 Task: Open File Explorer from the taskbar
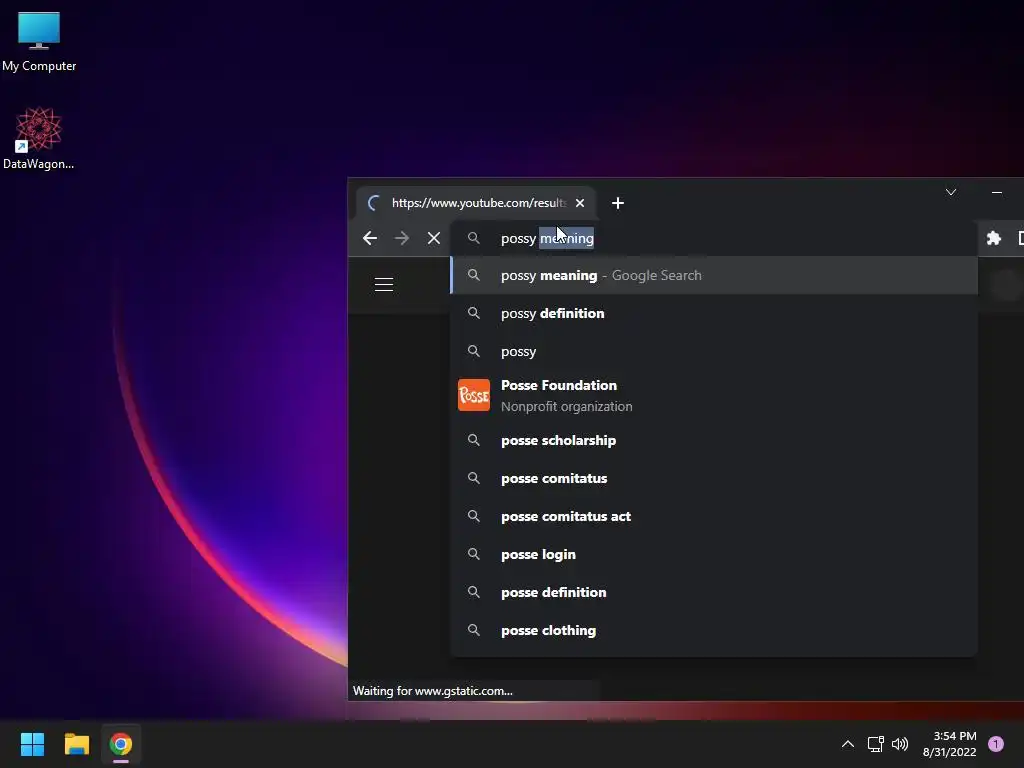click(x=76, y=744)
